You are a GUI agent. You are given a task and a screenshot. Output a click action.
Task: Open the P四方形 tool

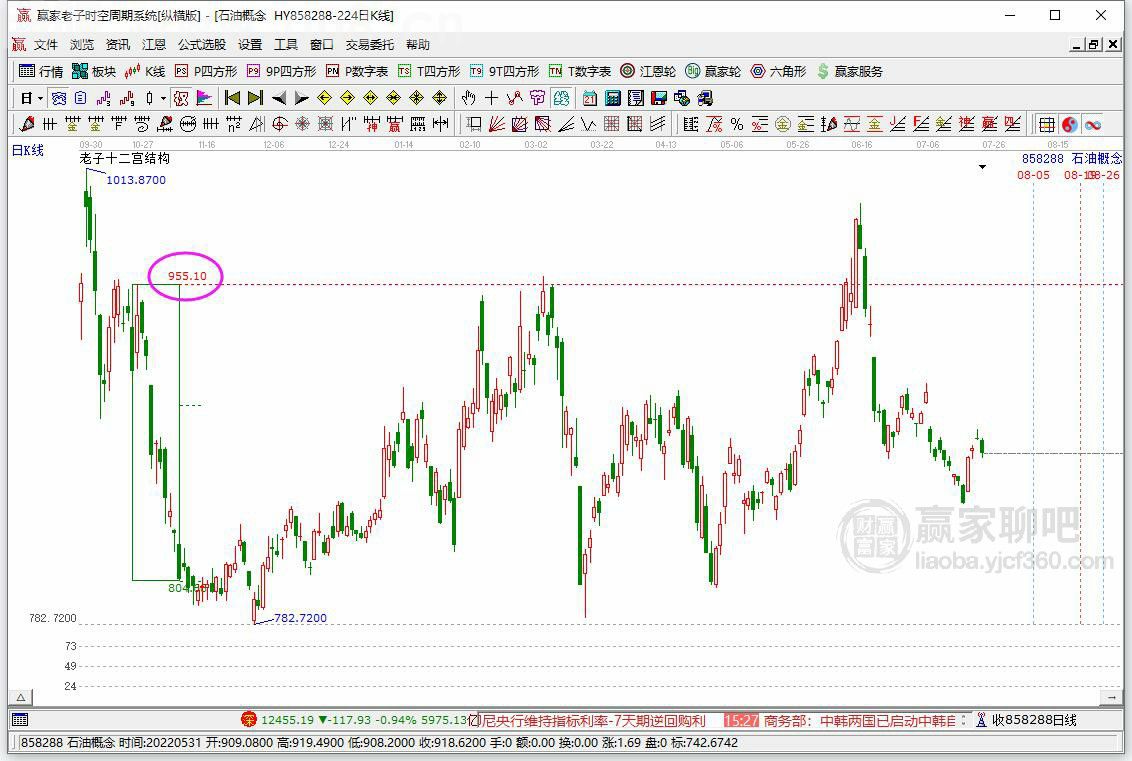tap(206, 71)
